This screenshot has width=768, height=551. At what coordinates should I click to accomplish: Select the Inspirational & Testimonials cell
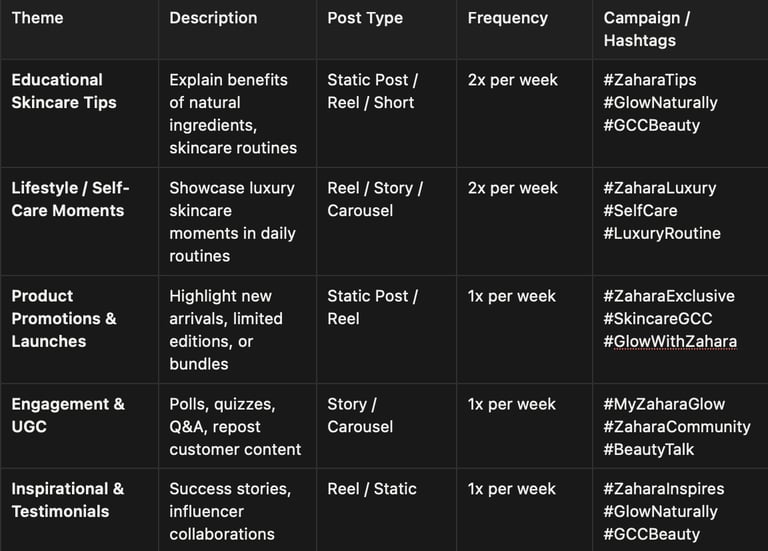79,510
